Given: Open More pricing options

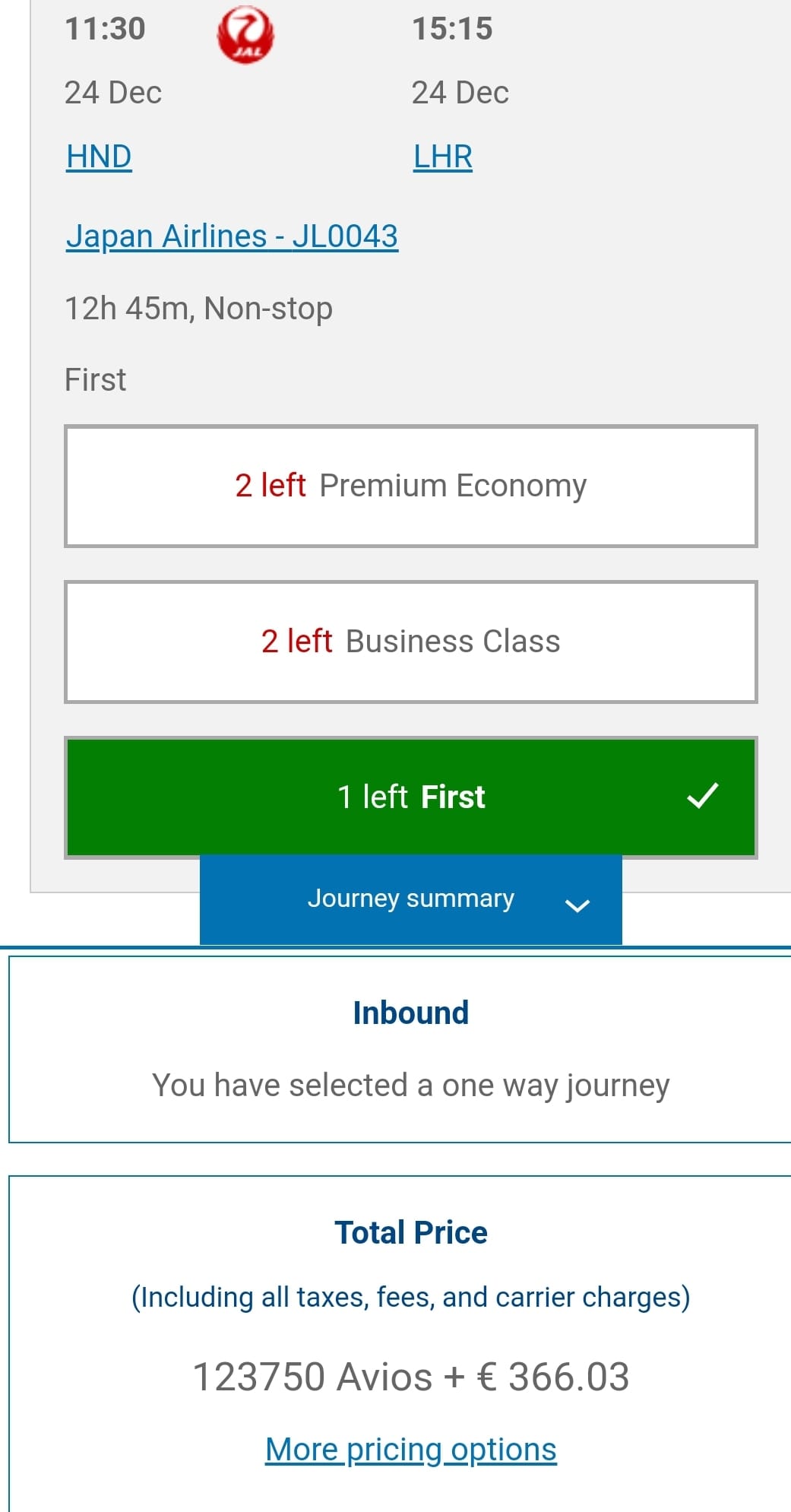Looking at the screenshot, I should coord(410,1449).
